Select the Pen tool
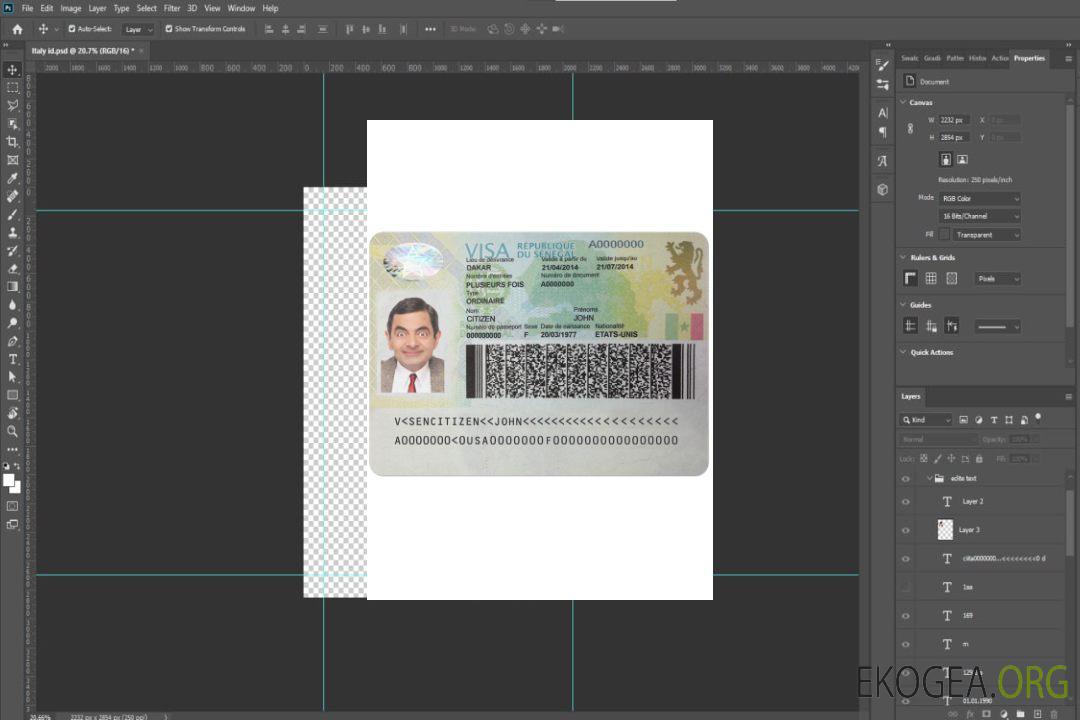Screen dimensions: 1080x720 pos(12,341)
